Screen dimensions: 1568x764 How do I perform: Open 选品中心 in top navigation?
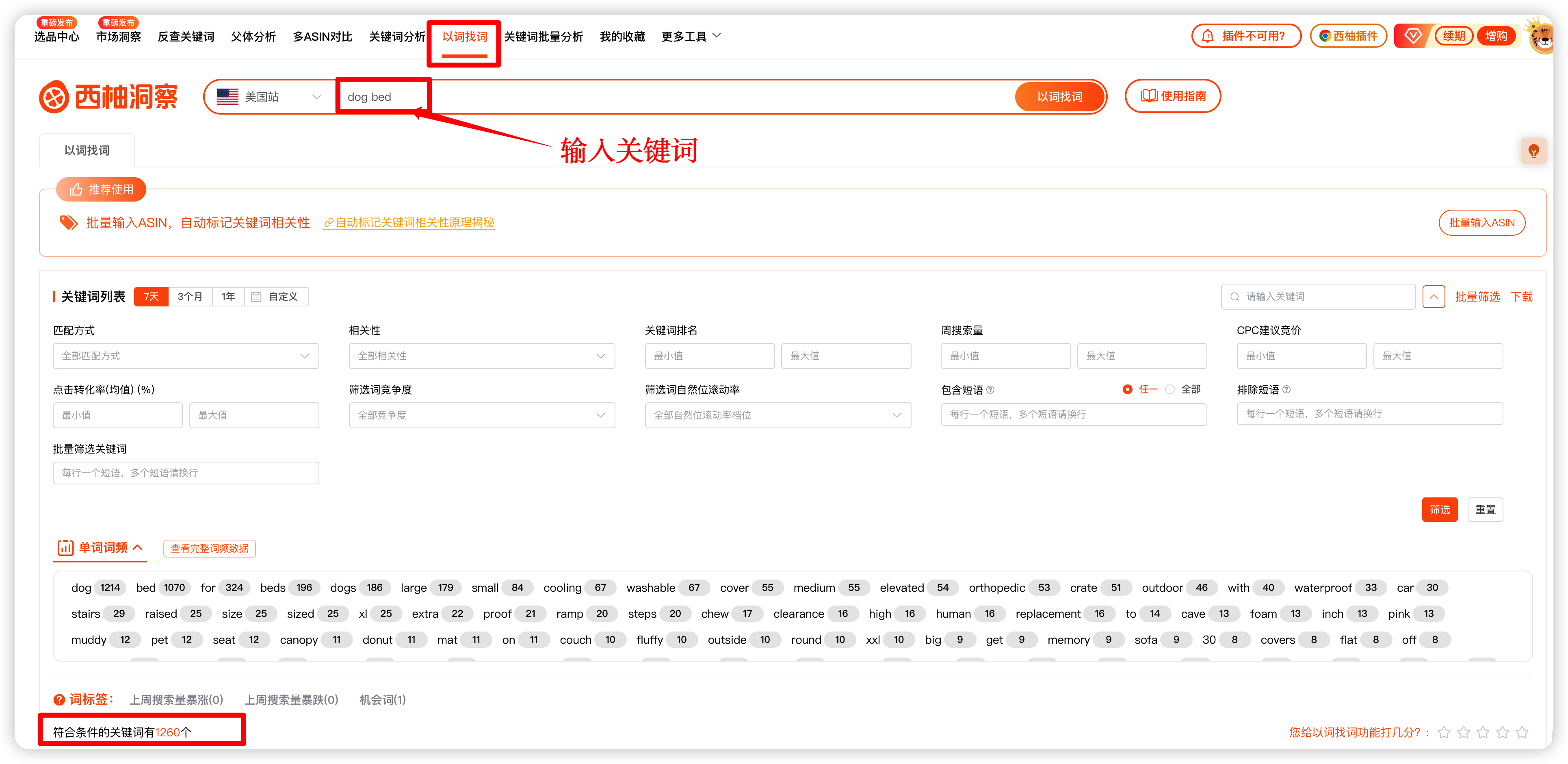pos(56,37)
